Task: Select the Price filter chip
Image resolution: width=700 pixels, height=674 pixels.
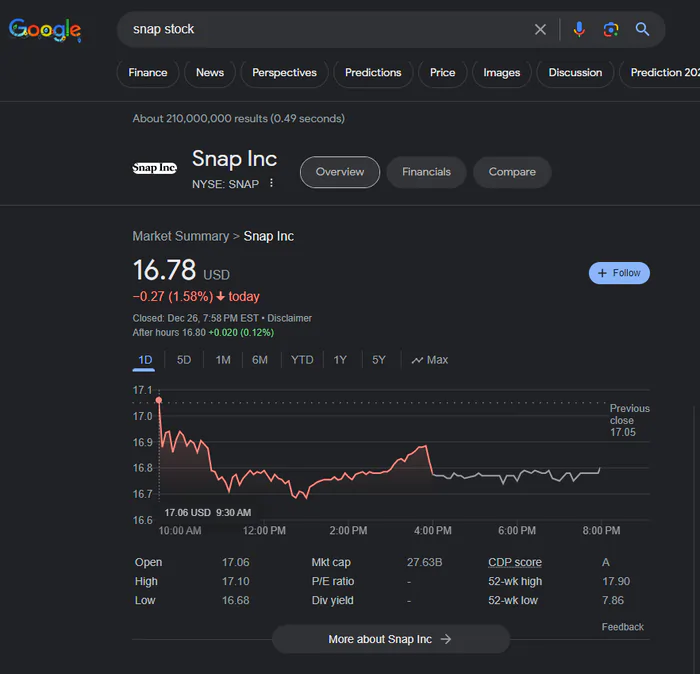Action: point(442,73)
